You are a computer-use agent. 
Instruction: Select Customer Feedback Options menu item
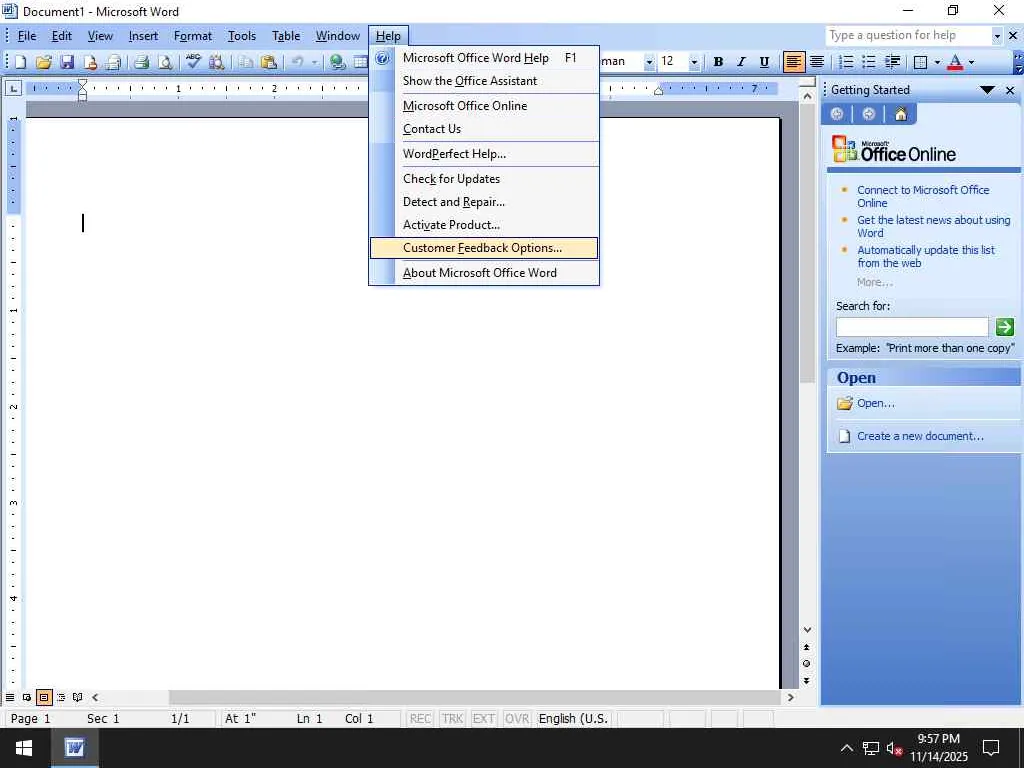pos(483,248)
